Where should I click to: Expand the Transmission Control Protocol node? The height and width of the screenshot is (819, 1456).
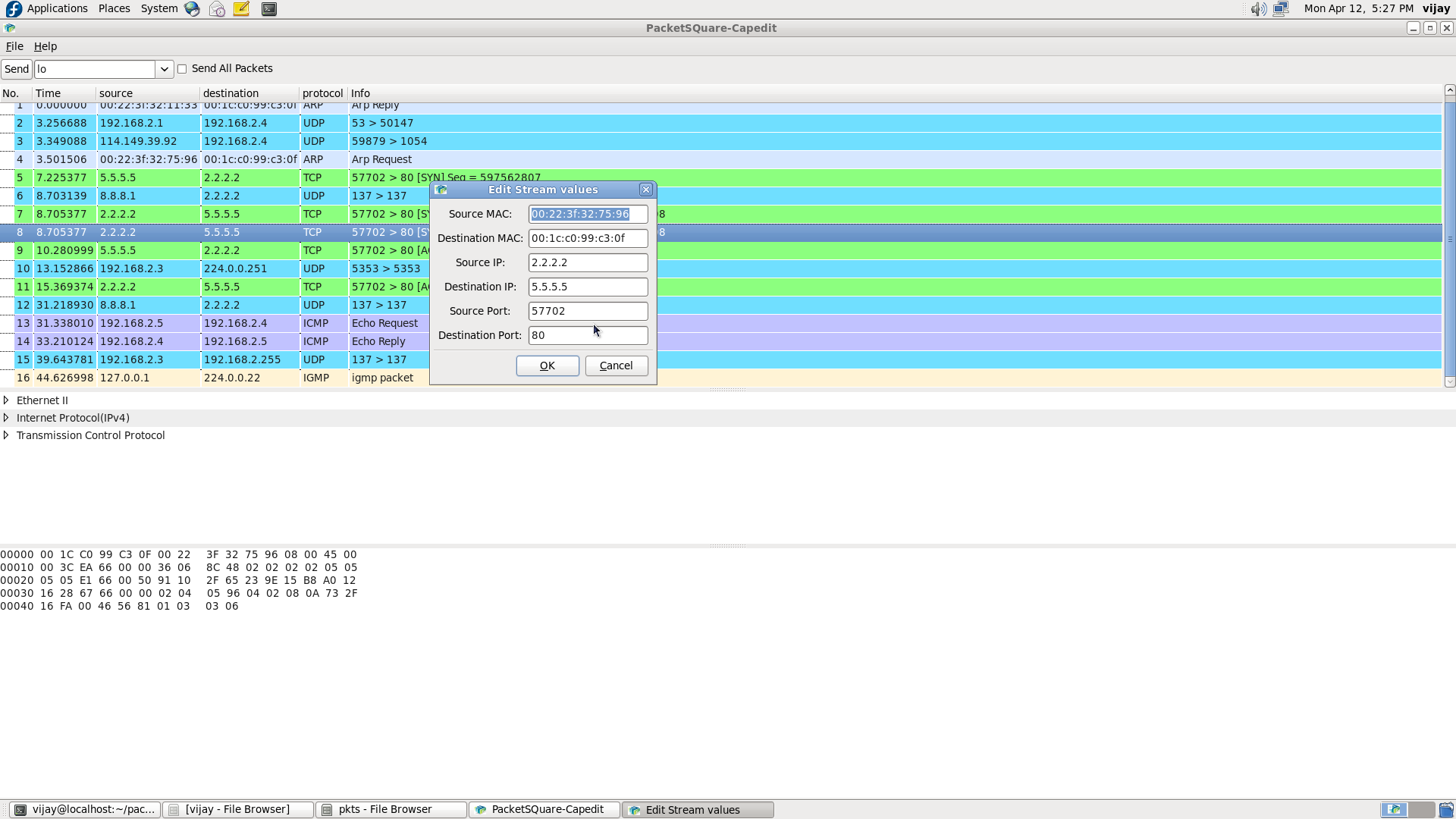click(6, 435)
